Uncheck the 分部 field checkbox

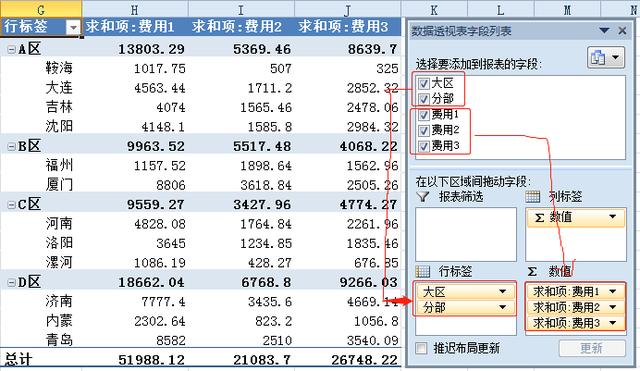(424, 99)
